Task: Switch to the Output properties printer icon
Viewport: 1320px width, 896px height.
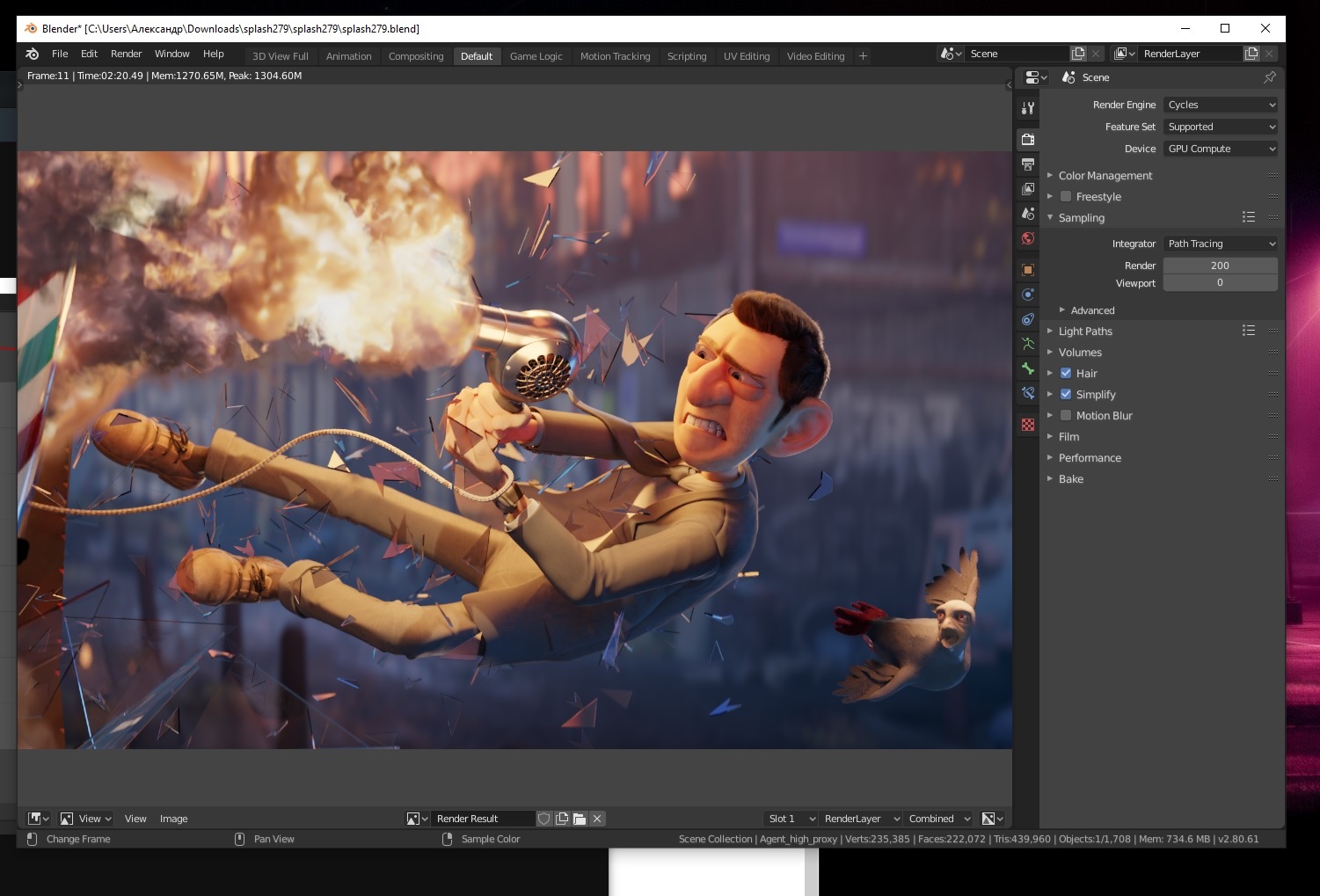Action: click(1027, 164)
